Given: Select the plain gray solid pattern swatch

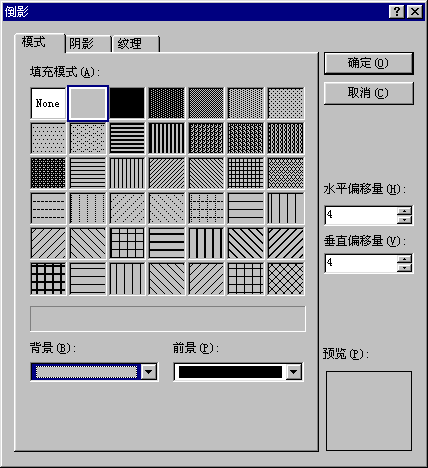Looking at the screenshot, I should 88,103.
